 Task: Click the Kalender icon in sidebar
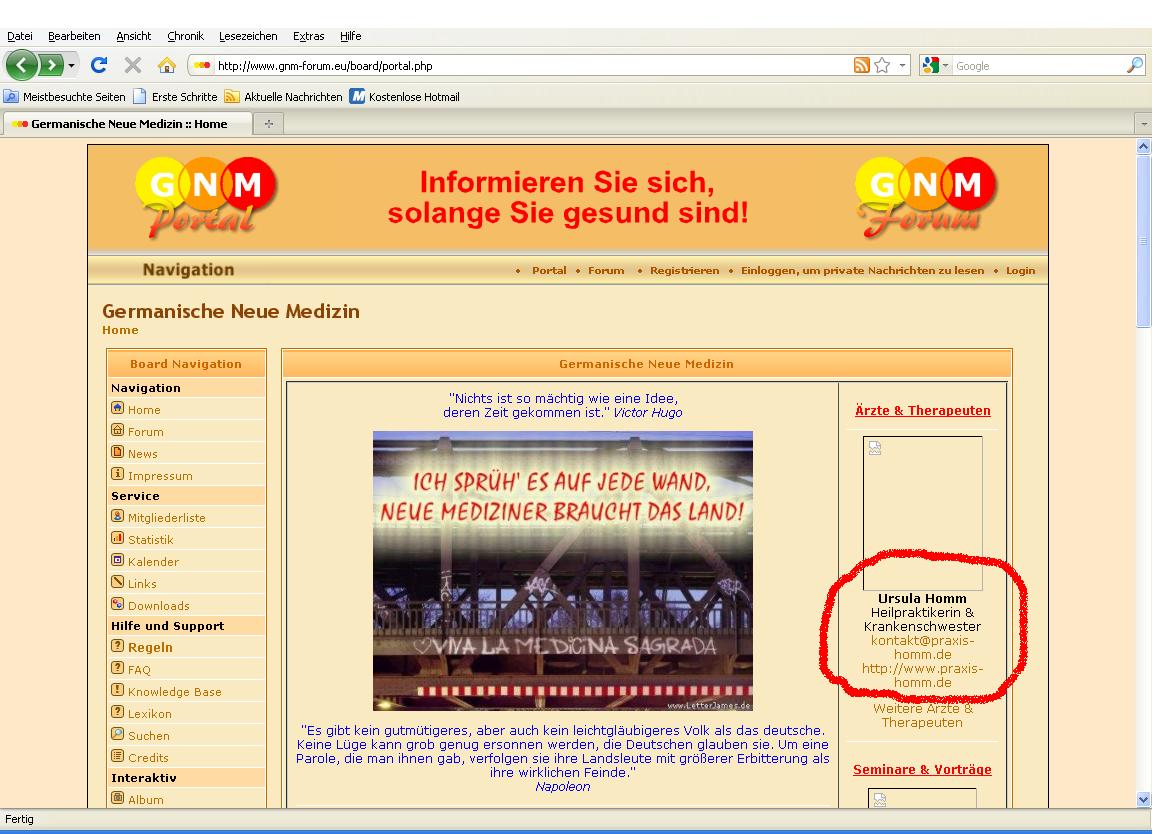[118, 561]
